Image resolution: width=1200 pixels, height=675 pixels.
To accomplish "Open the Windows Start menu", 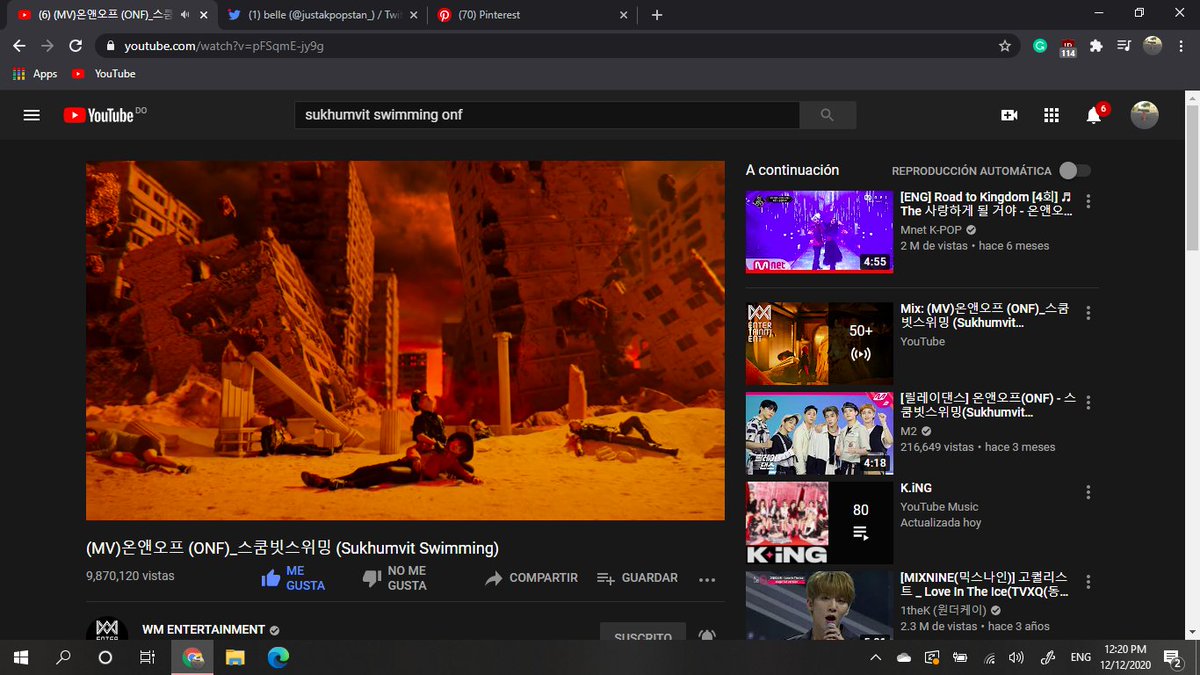I will pyautogui.click(x=21, y=657).
